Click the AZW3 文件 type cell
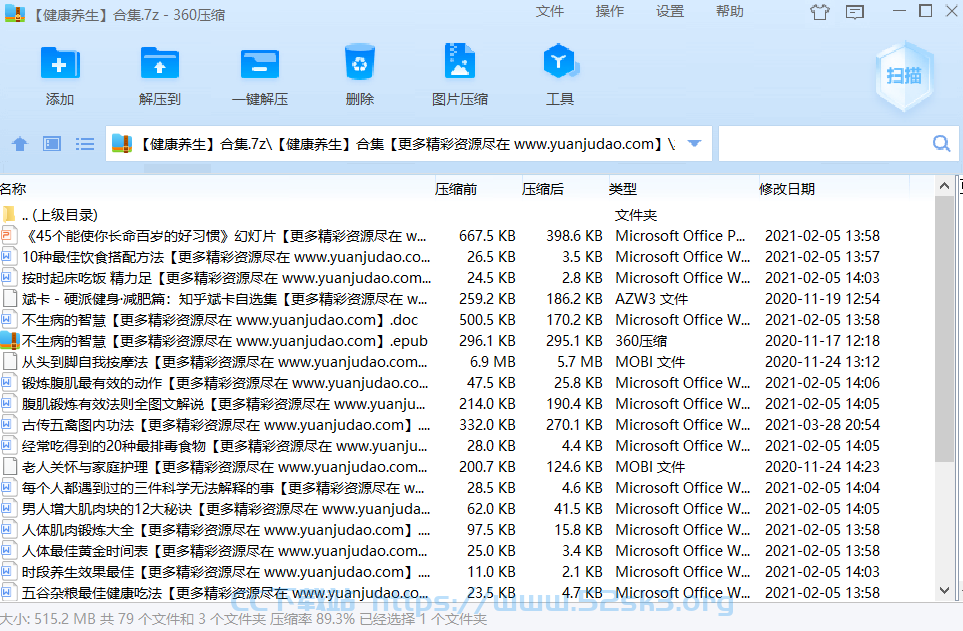 pyautogui.click(x=652, y=299)
